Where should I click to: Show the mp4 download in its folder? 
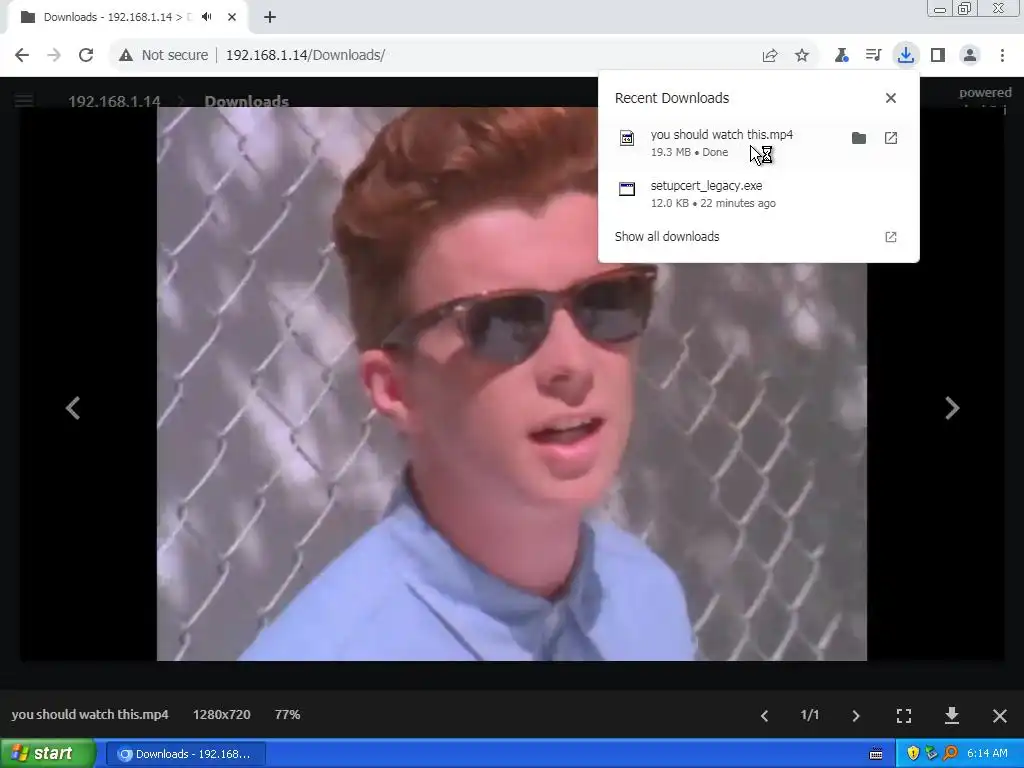click(x=859, y=138)
